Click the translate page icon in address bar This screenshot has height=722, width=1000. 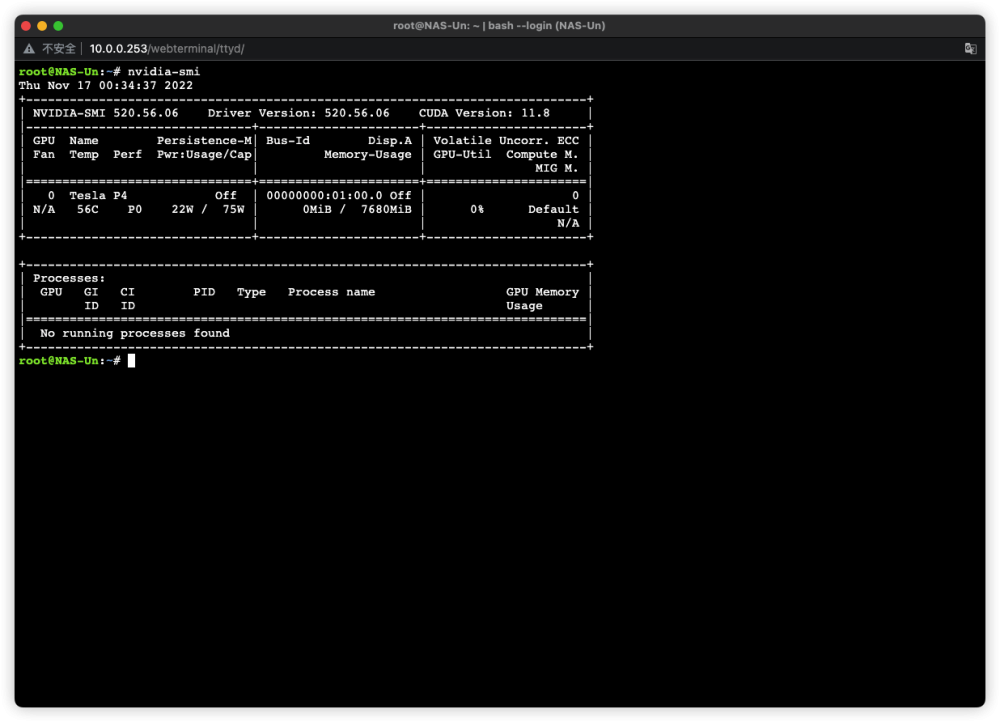[x=970, y=48]
